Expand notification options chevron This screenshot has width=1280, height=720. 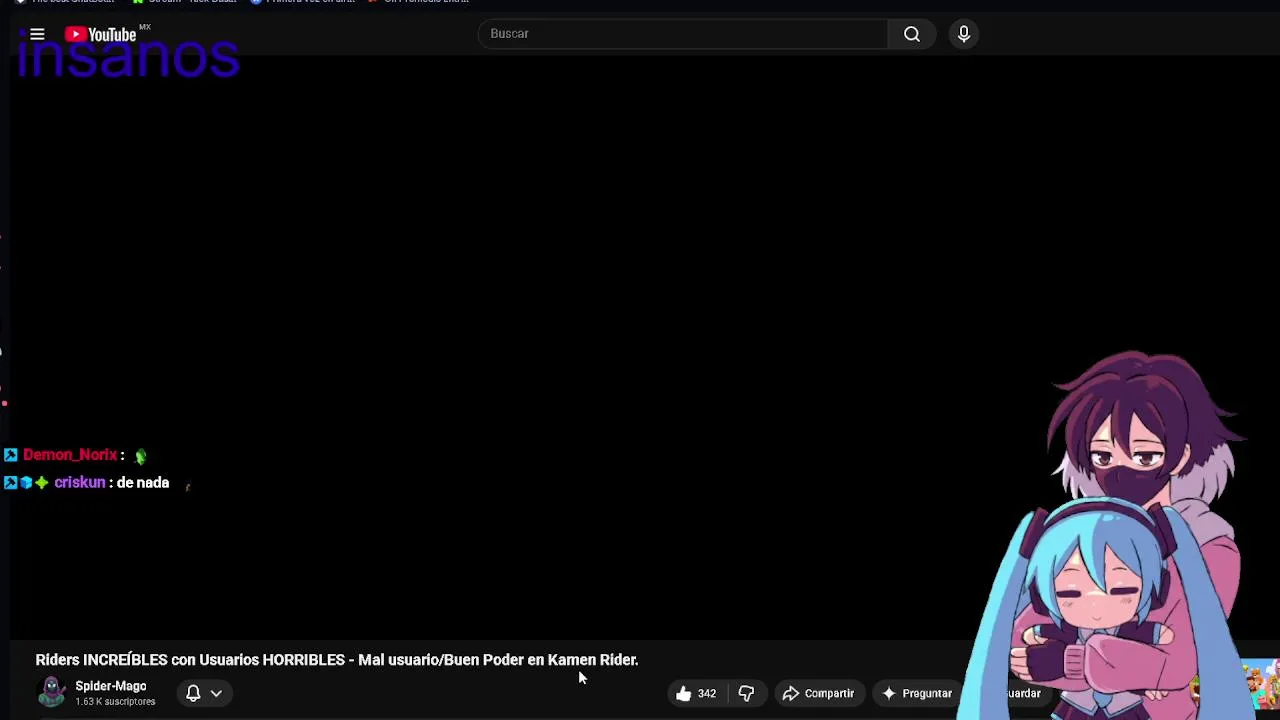coord(216,693)
